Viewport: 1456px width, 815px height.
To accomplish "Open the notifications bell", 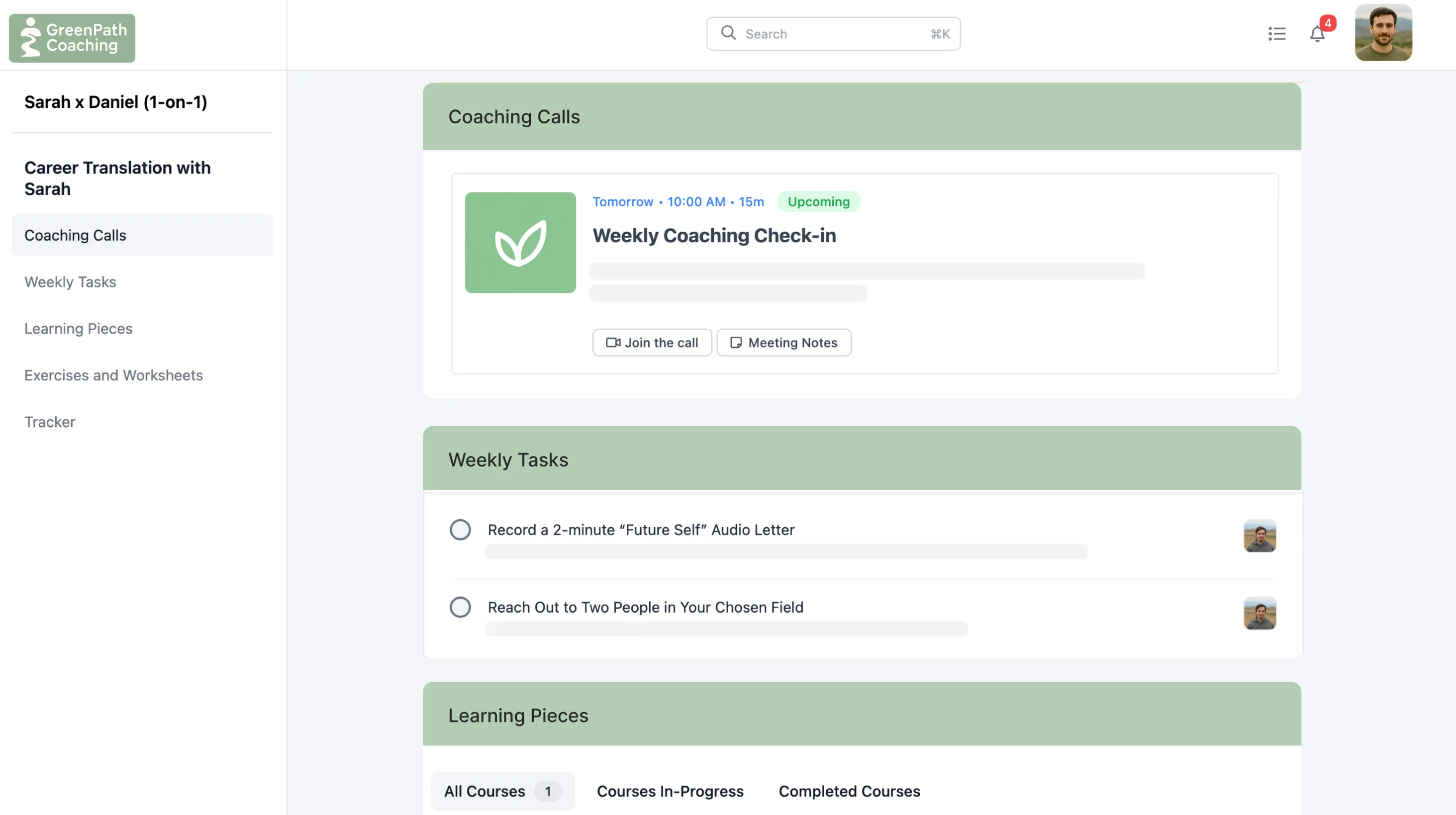I will pos(1317,34).
